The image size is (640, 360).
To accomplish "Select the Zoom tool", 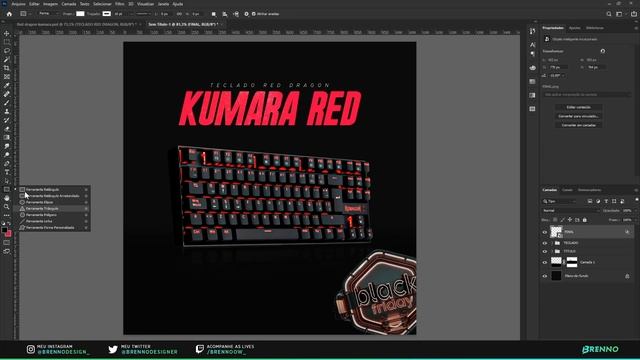I will click(x=7, y=207).
